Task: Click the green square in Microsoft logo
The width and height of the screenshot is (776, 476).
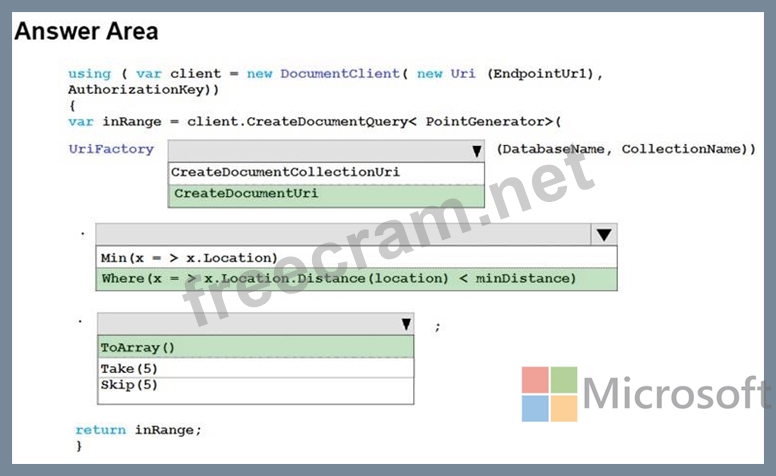Action: point(564,380)
